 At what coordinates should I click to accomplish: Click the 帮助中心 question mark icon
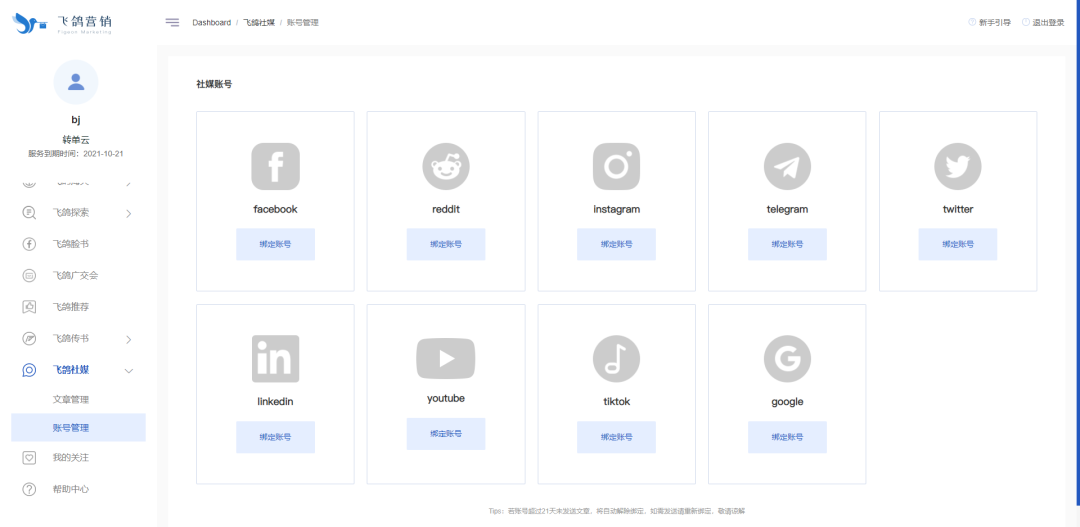29,489
